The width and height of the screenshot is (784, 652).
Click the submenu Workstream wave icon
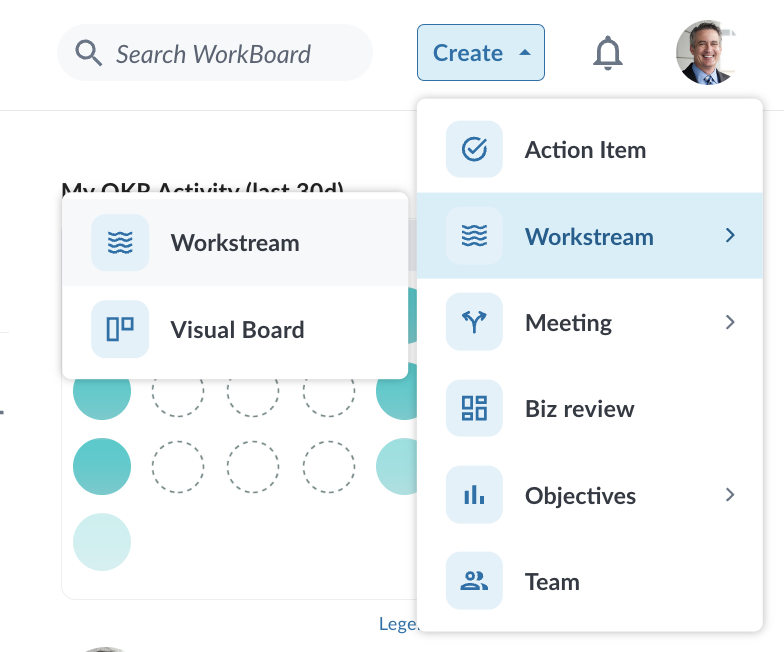click(x=120, y=242)
